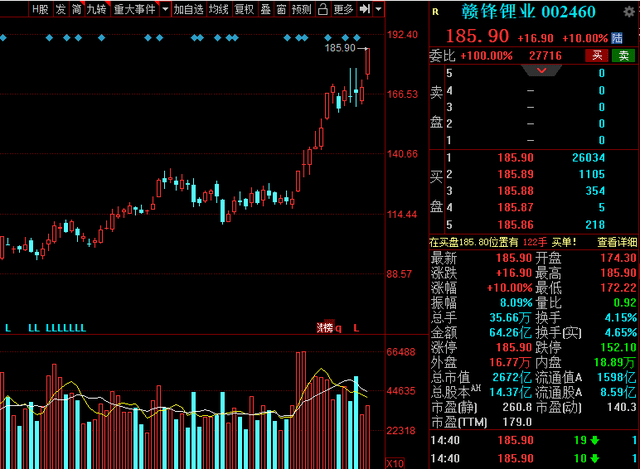Expand the red chevron above order book
The height and width of the screenshot is (469, 640).
pyautogui.click(x=543, y=72)
